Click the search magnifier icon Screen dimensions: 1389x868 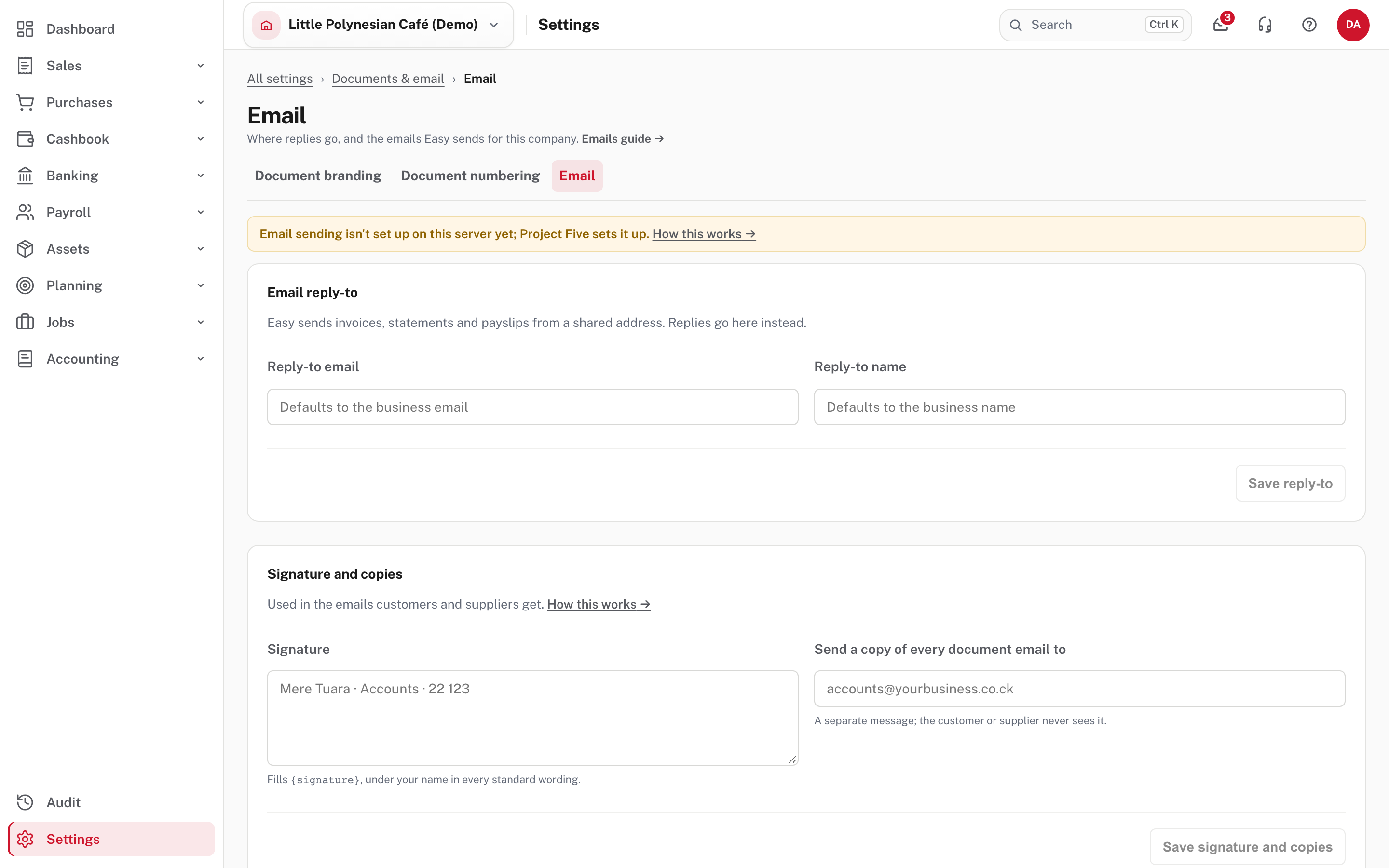[x=1016, y=25]
